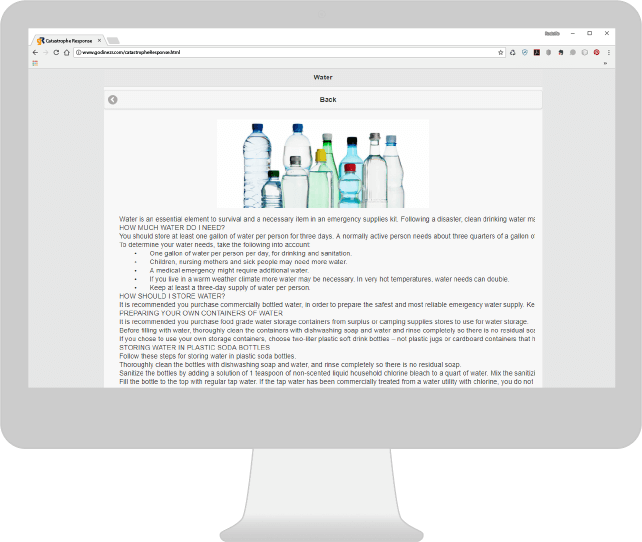Click the gray shield extension icon

point(549,52)
